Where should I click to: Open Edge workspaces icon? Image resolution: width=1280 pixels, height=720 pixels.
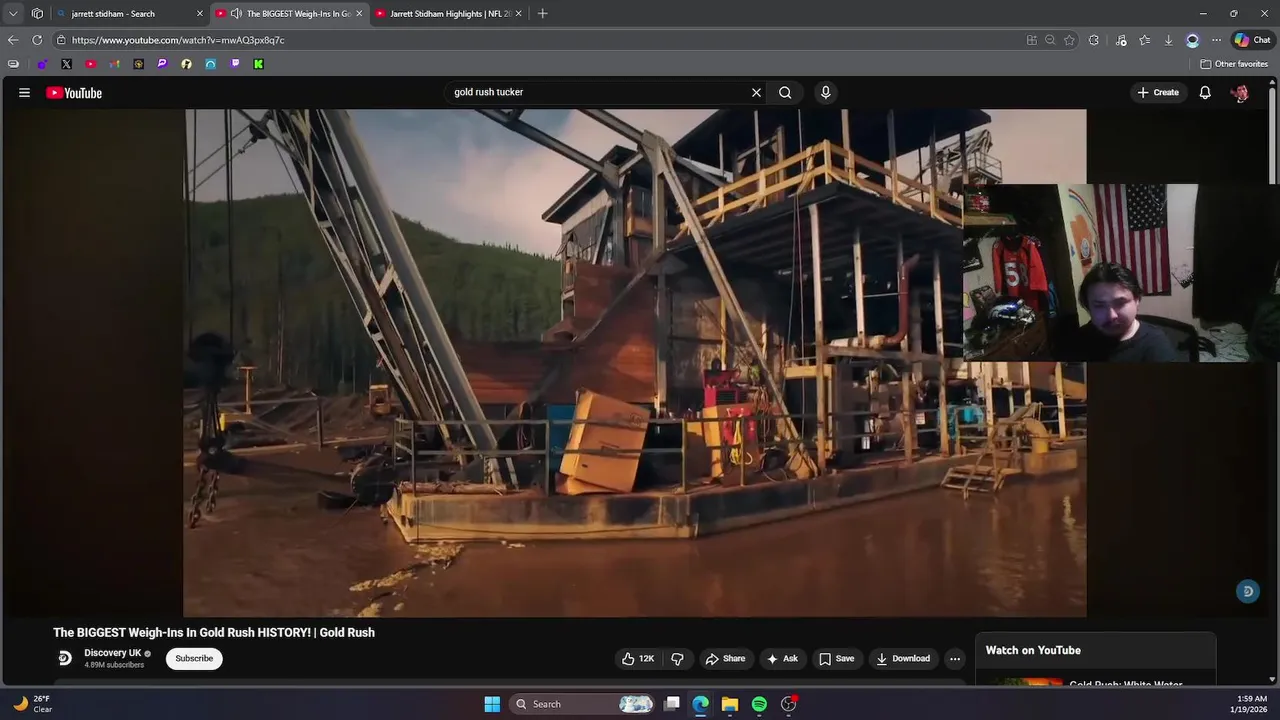[x=37, y=14]
